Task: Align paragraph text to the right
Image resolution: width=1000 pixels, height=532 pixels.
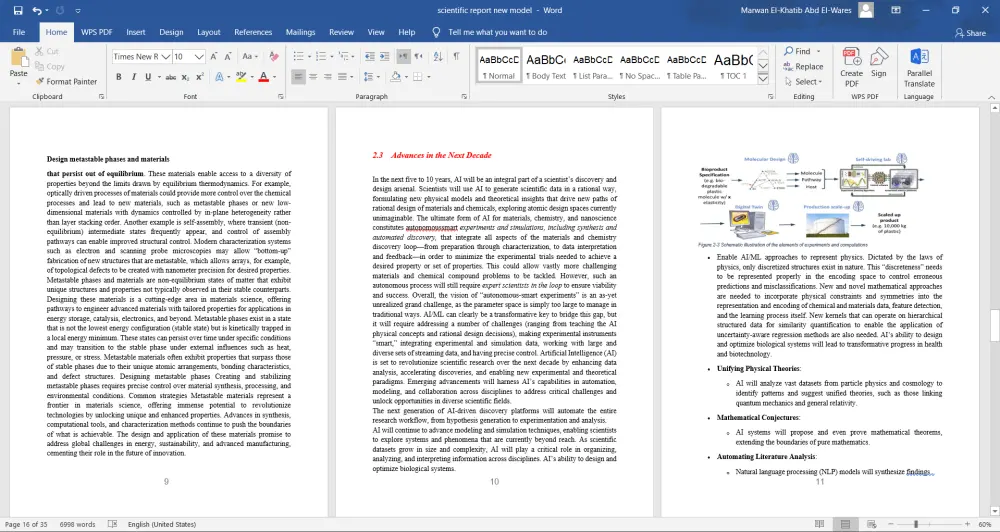Action: (x=328, y=77)
